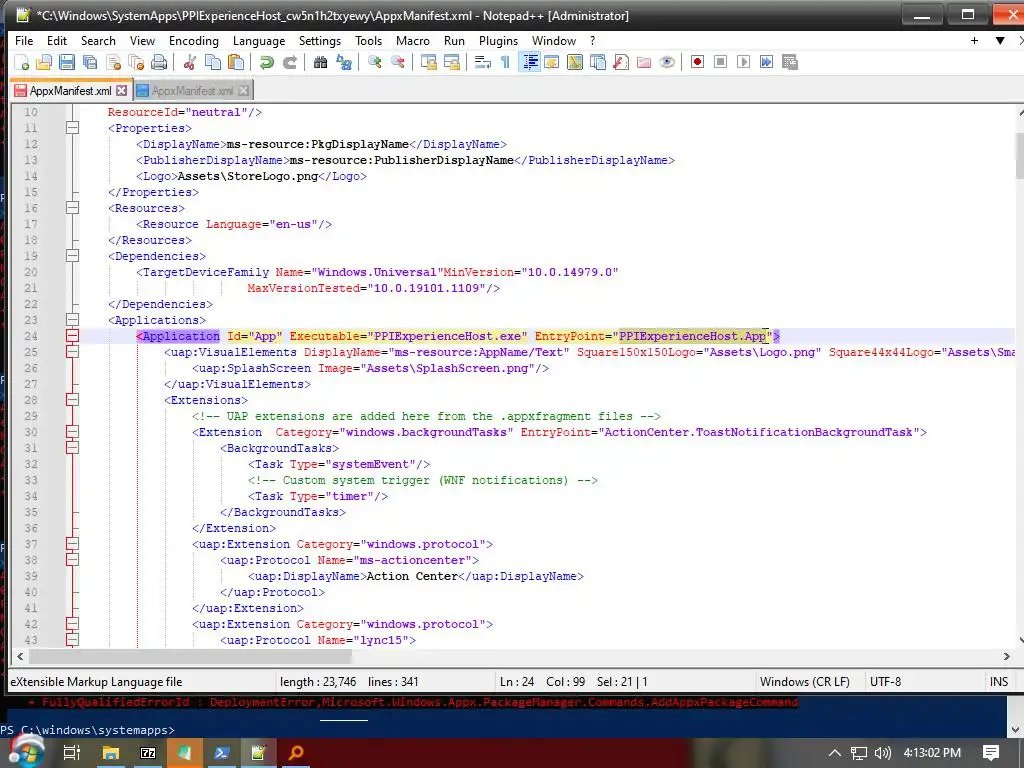This screenshot has height=768, width=1024.
Task: Toggle synchronize horizontal scrolling
Action: tap(451, 62)
